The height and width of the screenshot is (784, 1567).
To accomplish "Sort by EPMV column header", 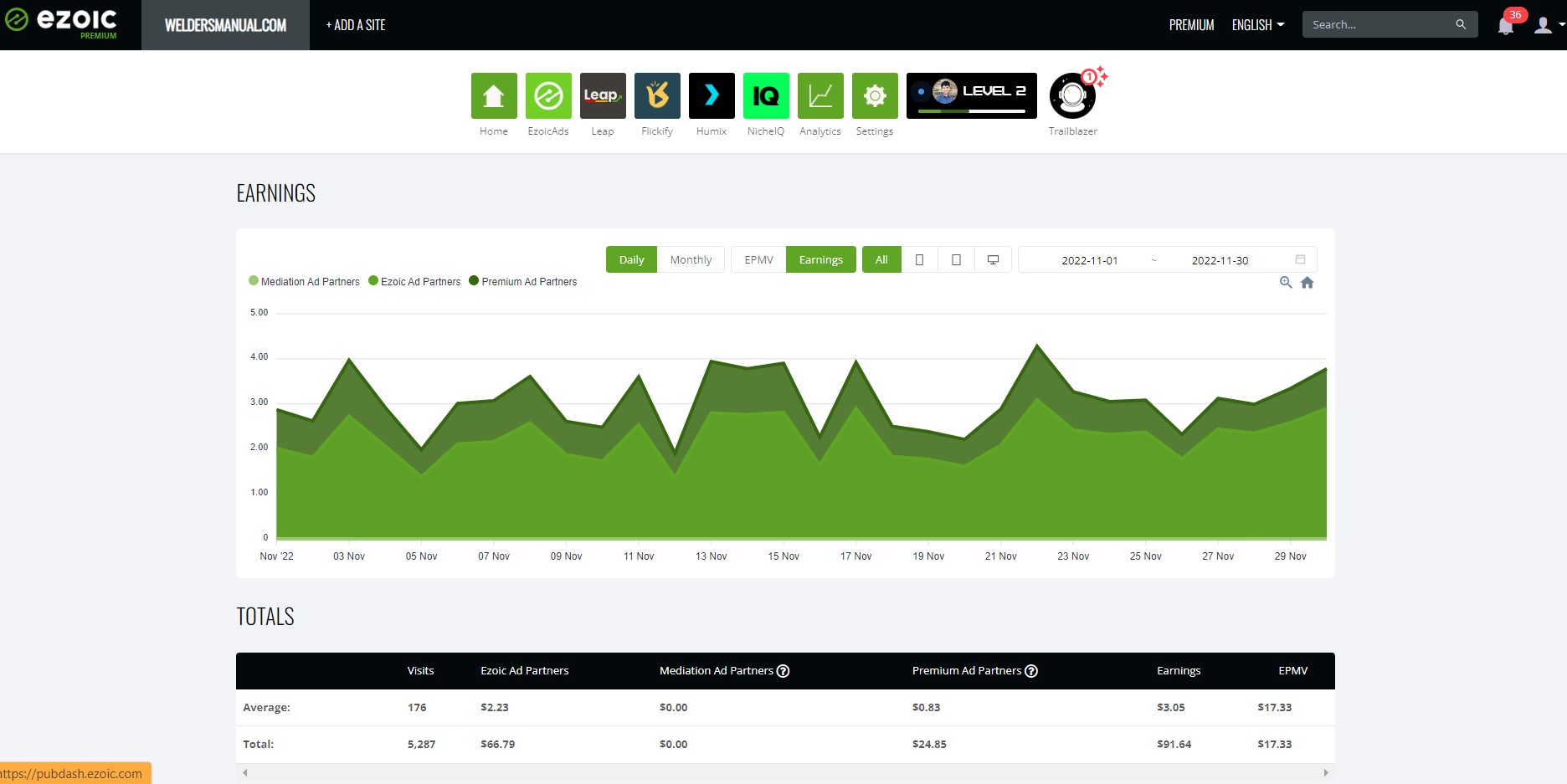I will [1293, 671].
